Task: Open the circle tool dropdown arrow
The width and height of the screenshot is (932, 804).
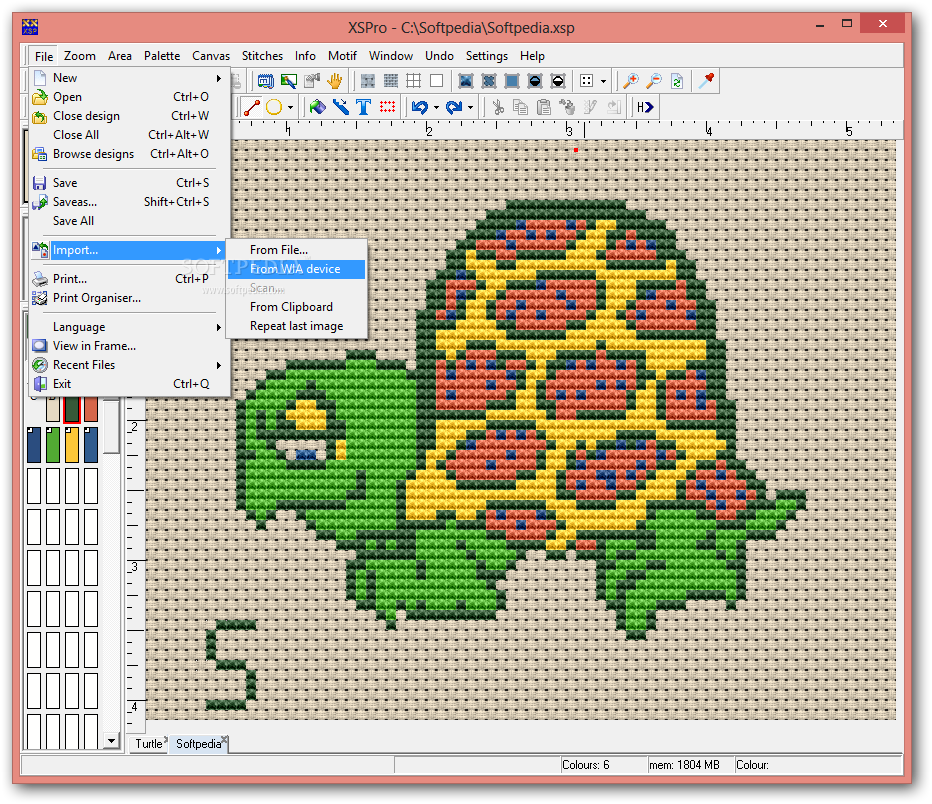Action: [291, 108]
